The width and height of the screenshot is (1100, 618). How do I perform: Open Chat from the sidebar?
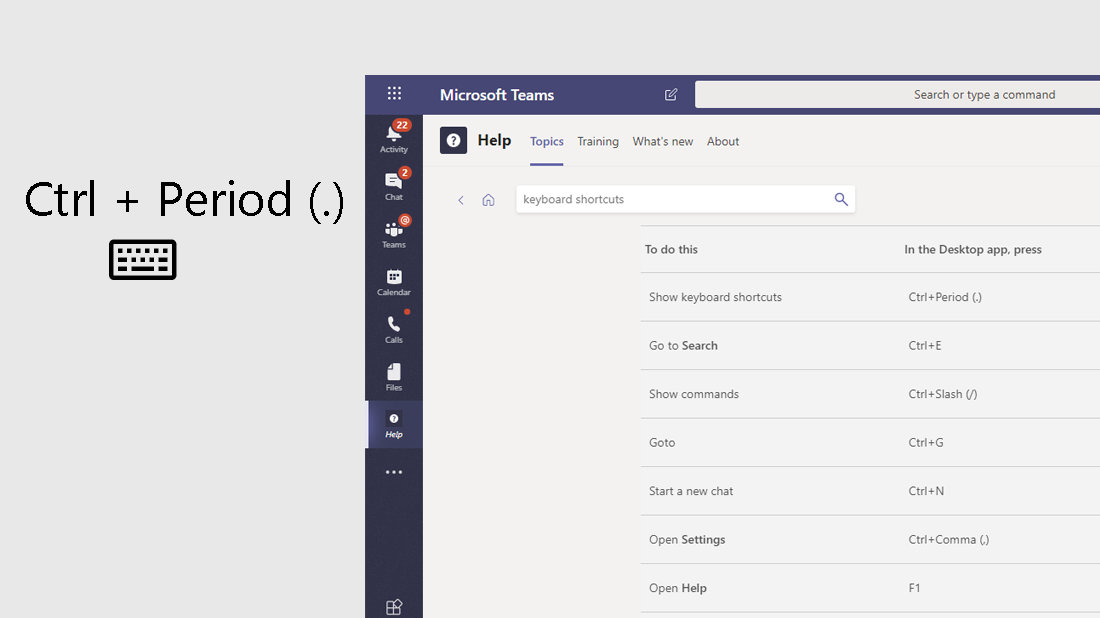[394, 185]
